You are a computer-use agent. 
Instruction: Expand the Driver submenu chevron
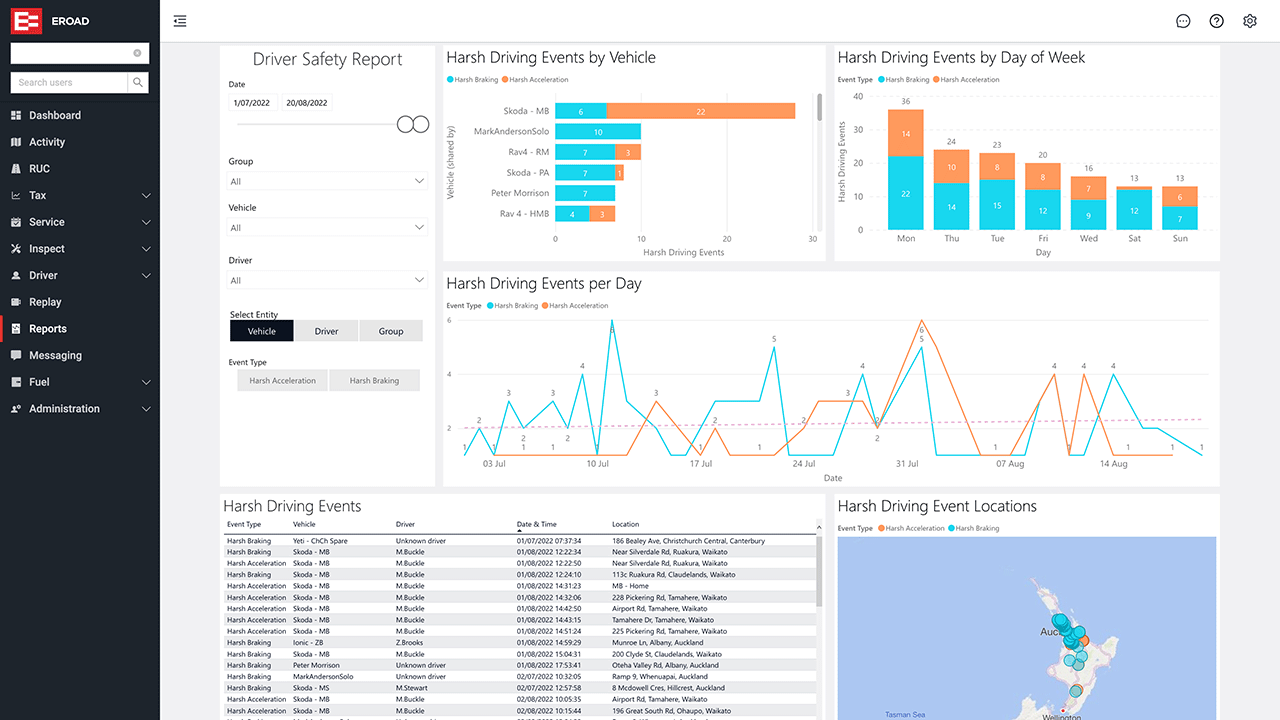click(x=147, y=276)
